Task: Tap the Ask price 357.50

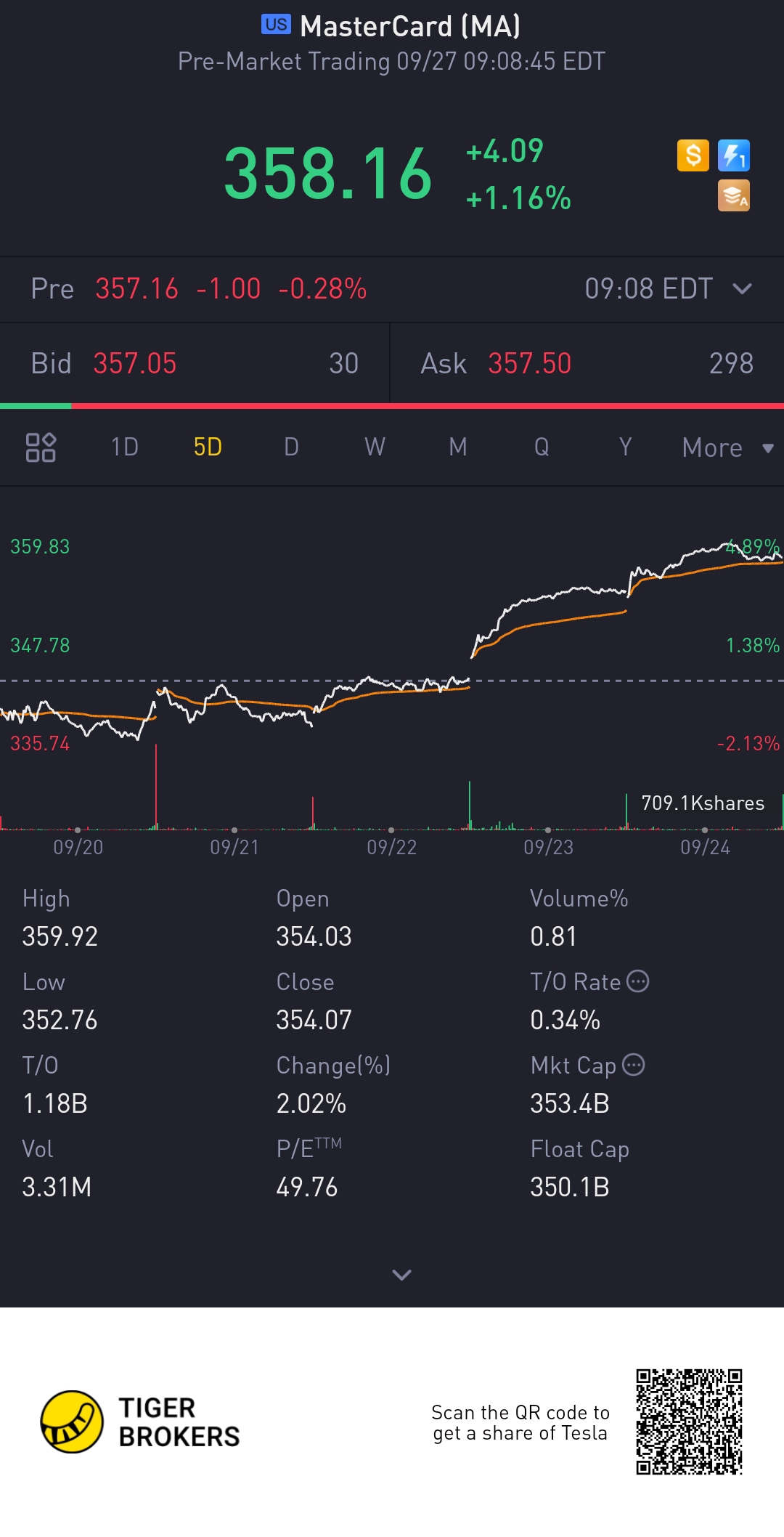Action: [x=530, y=363]
